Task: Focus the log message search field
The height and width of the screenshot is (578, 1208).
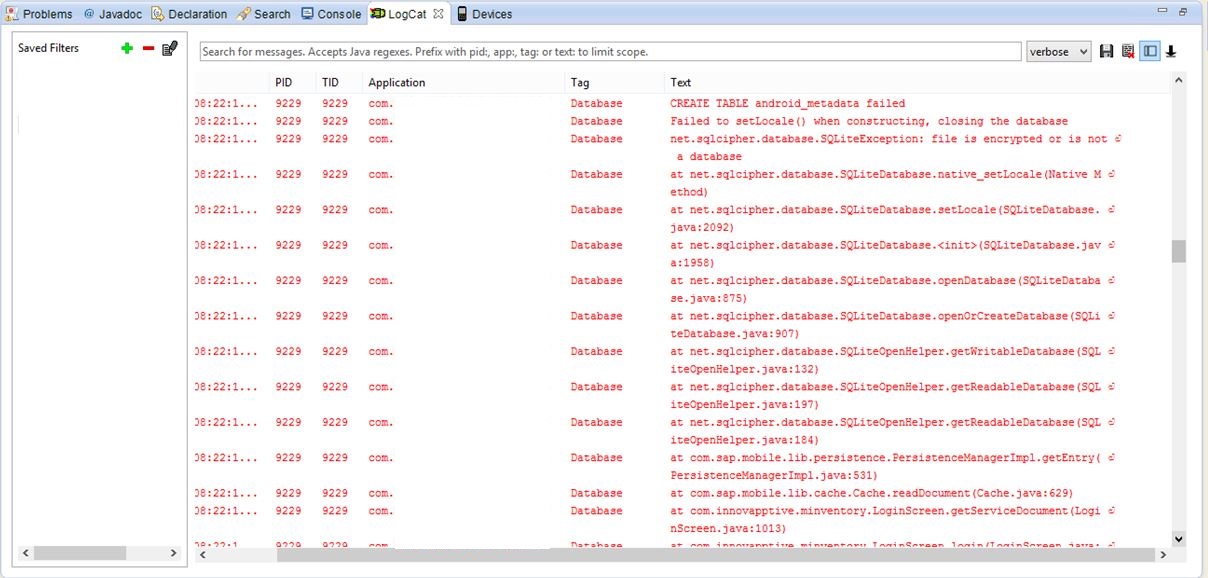Action: 610,51
